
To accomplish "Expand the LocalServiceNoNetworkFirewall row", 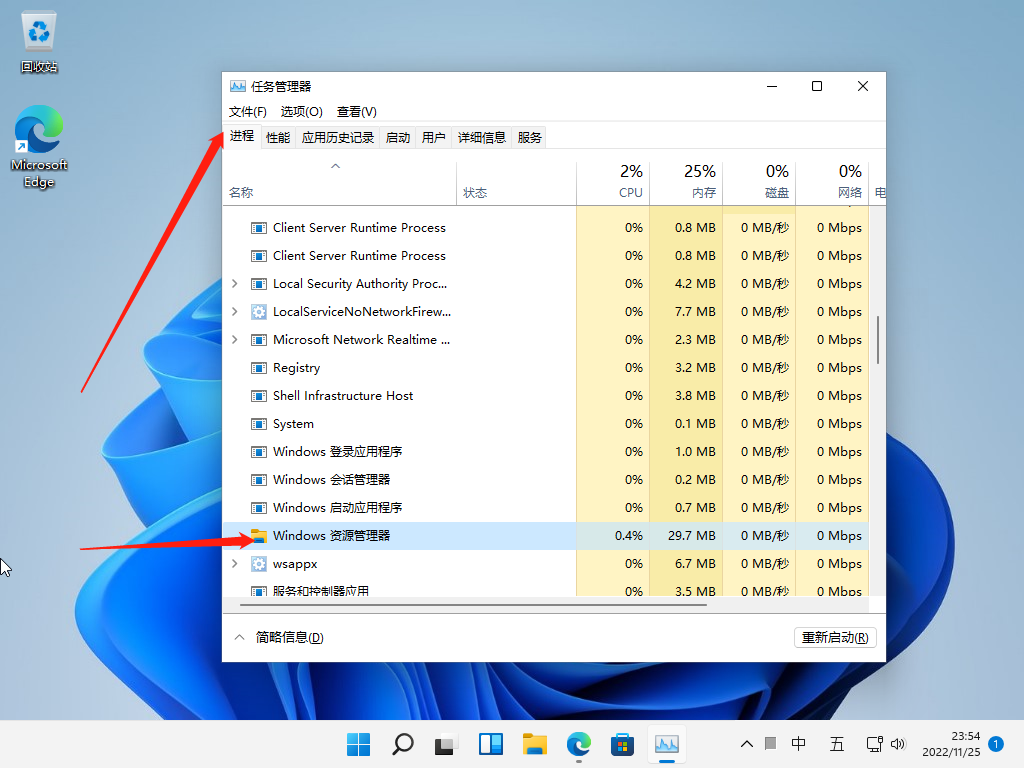I will pos(234,312).
